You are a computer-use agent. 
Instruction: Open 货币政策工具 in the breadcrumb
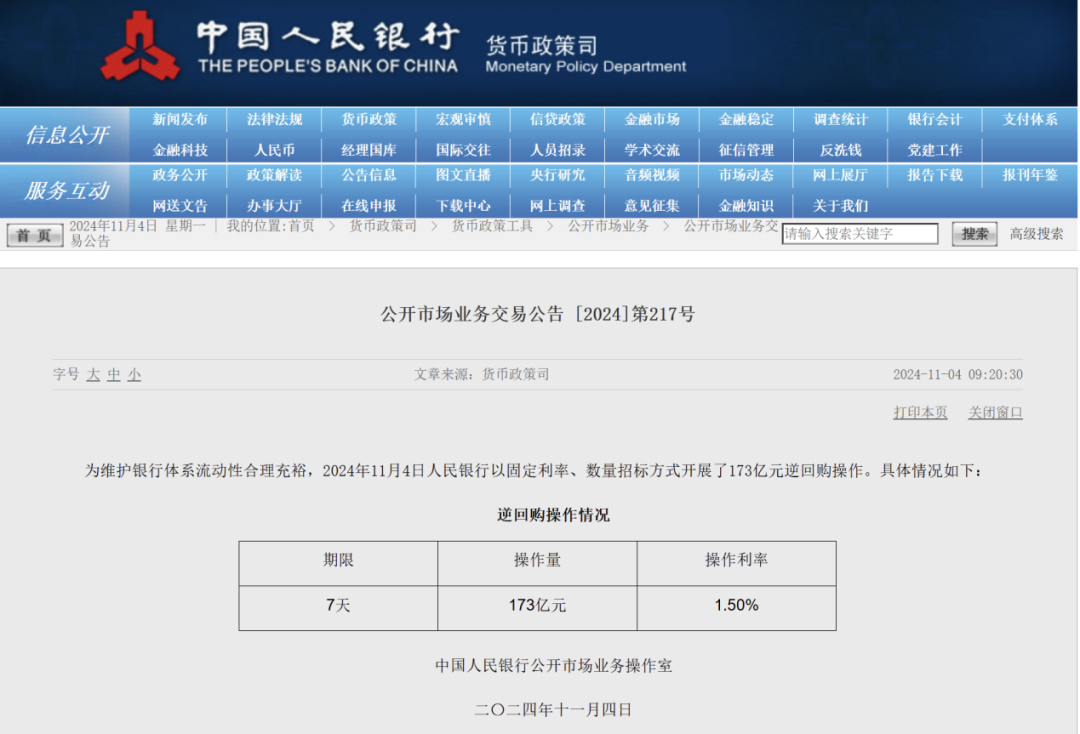tap(492, 226)
